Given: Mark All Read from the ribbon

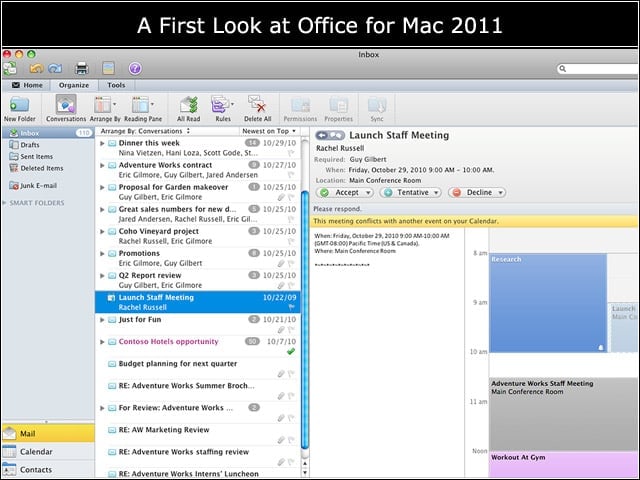Looking at the screenshot, I should [189, 109].
